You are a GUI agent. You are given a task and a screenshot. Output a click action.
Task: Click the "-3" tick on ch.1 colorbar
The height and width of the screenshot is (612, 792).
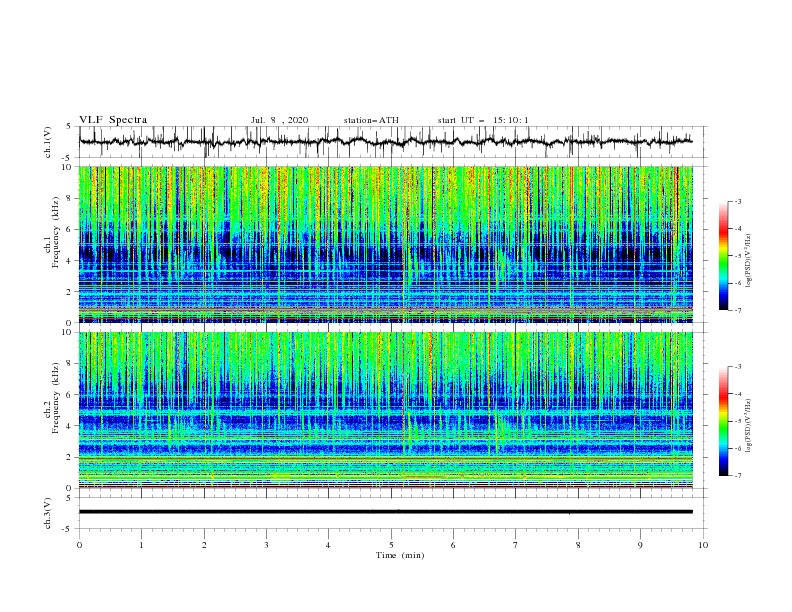pos(738,201)
